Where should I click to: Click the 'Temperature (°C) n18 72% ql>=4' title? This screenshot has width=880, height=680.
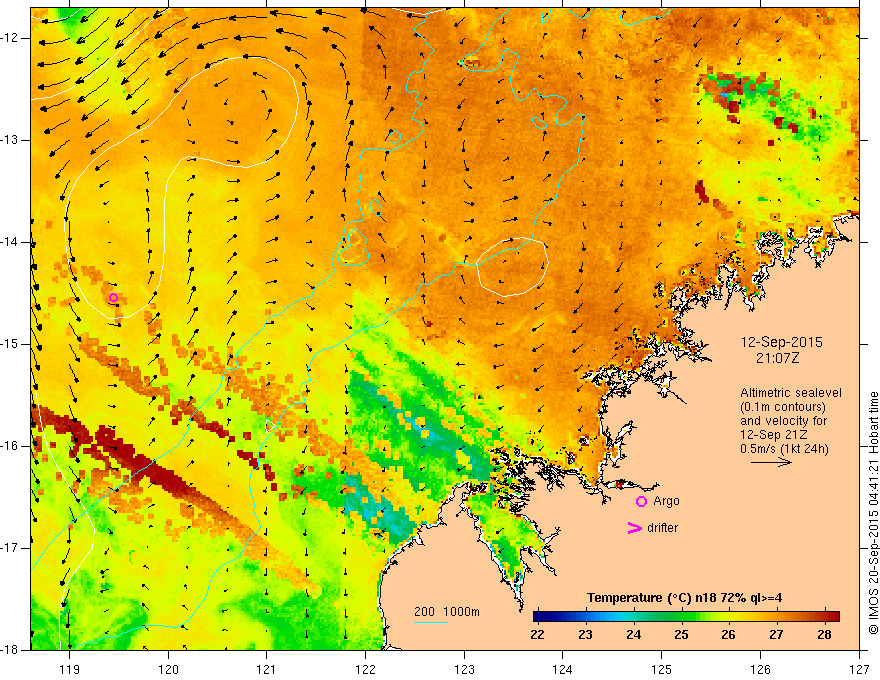click(685, 598)
